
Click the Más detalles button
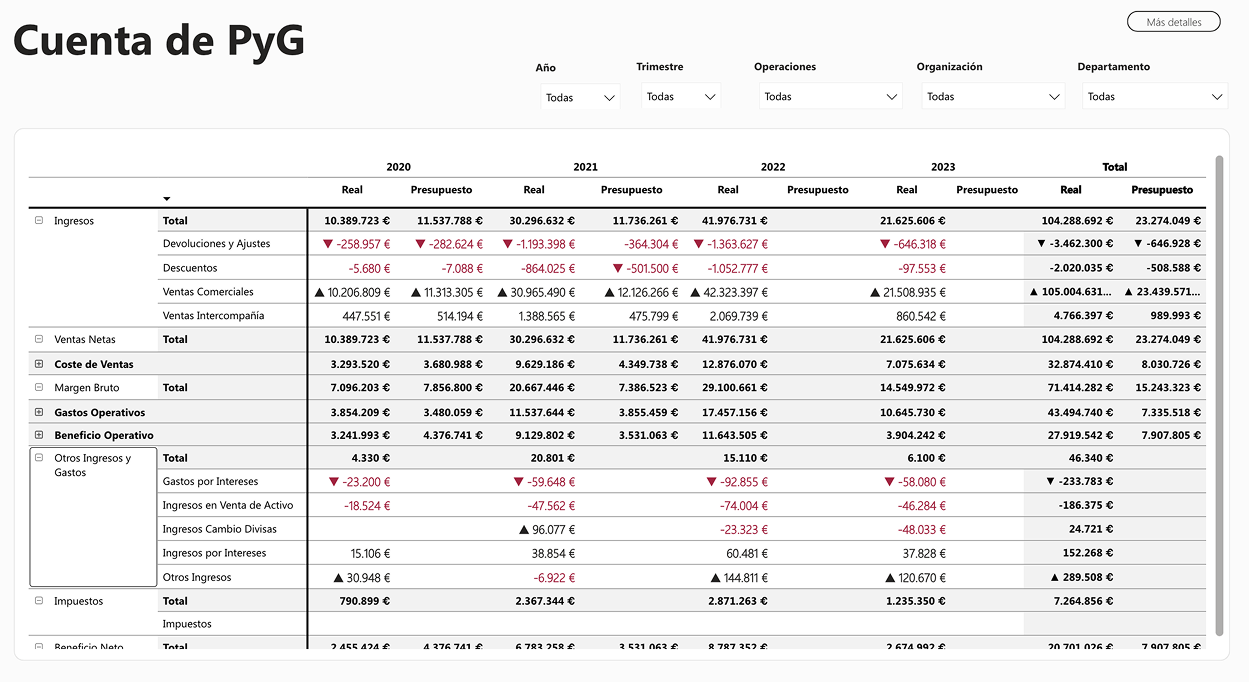(1173, 22)
